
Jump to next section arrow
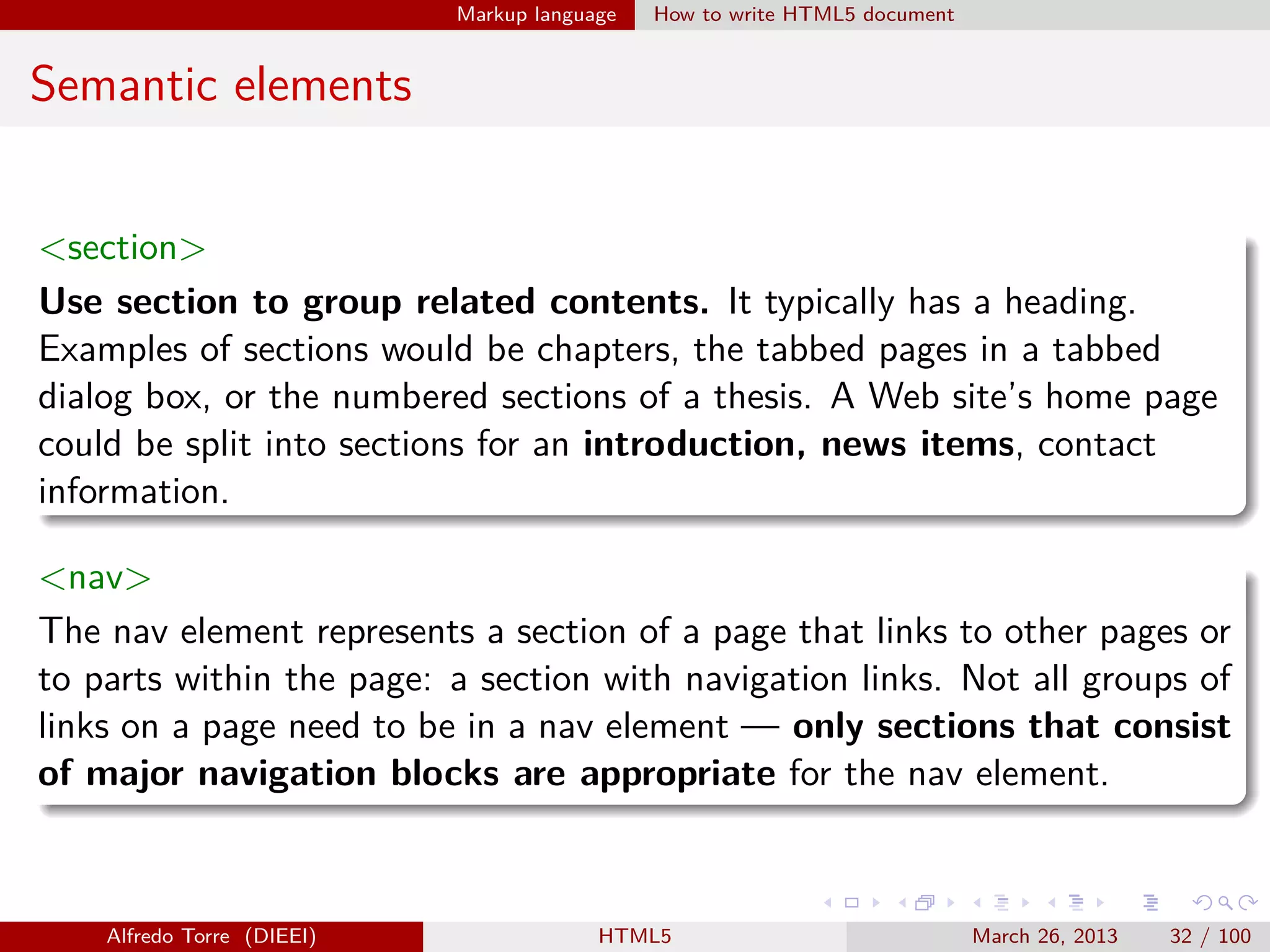pos(1100,903)
